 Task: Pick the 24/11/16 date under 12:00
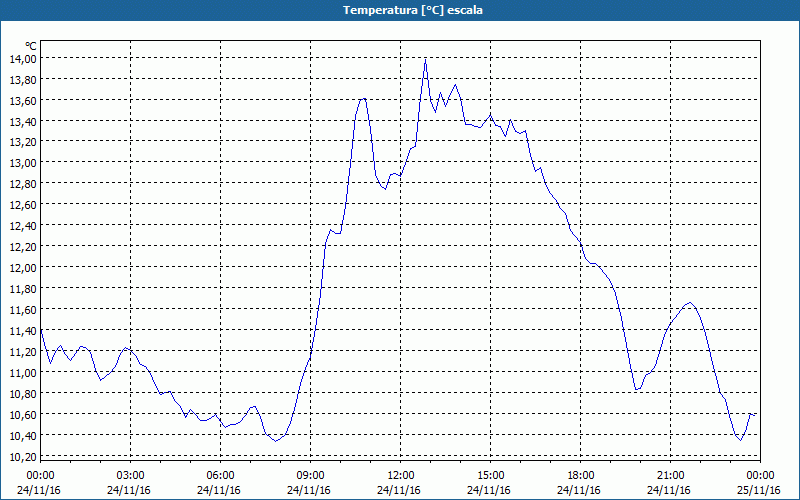(x=399, y=490)
